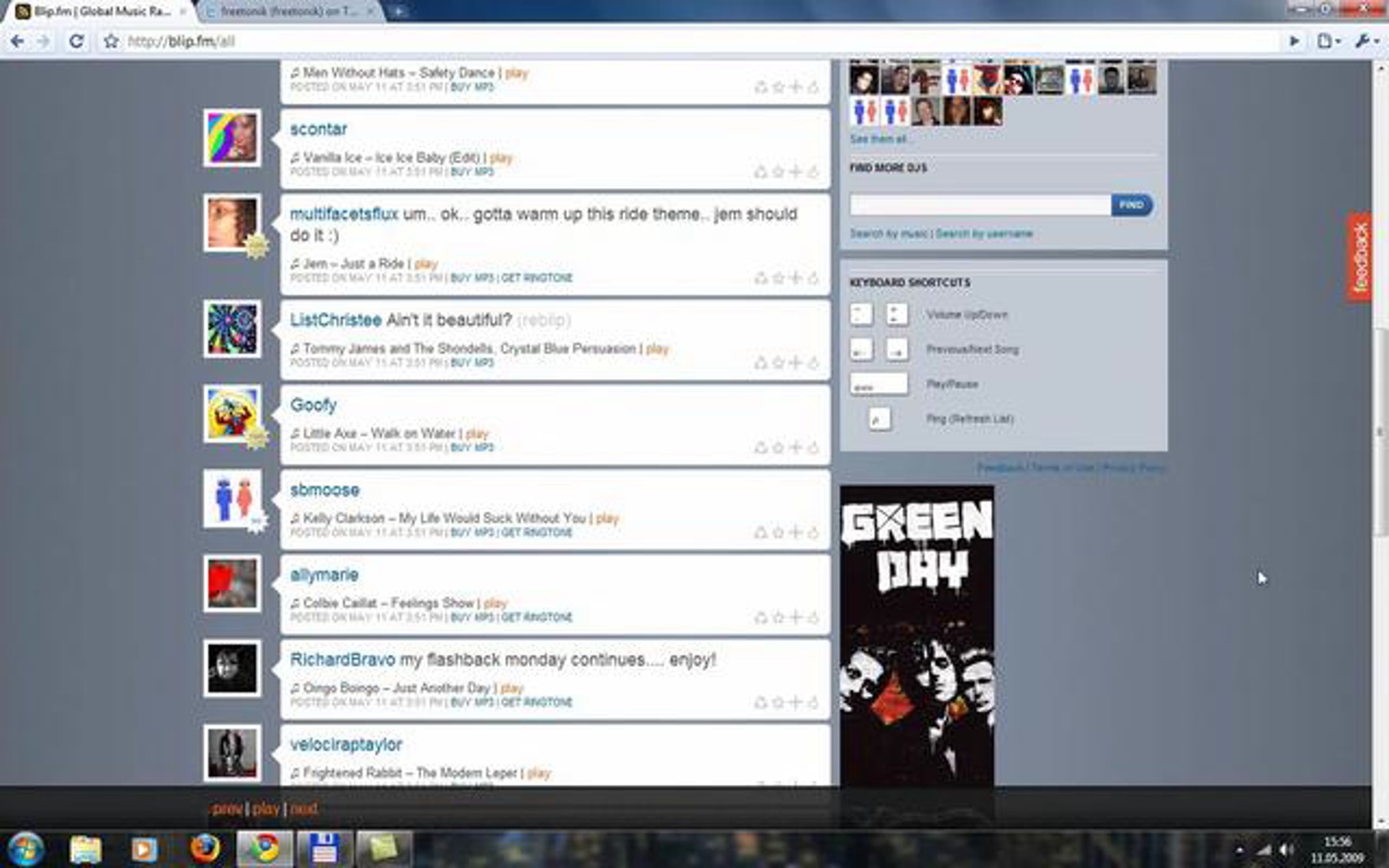Click the plus icon on multifacetsflux's blip

coord(796,278)
